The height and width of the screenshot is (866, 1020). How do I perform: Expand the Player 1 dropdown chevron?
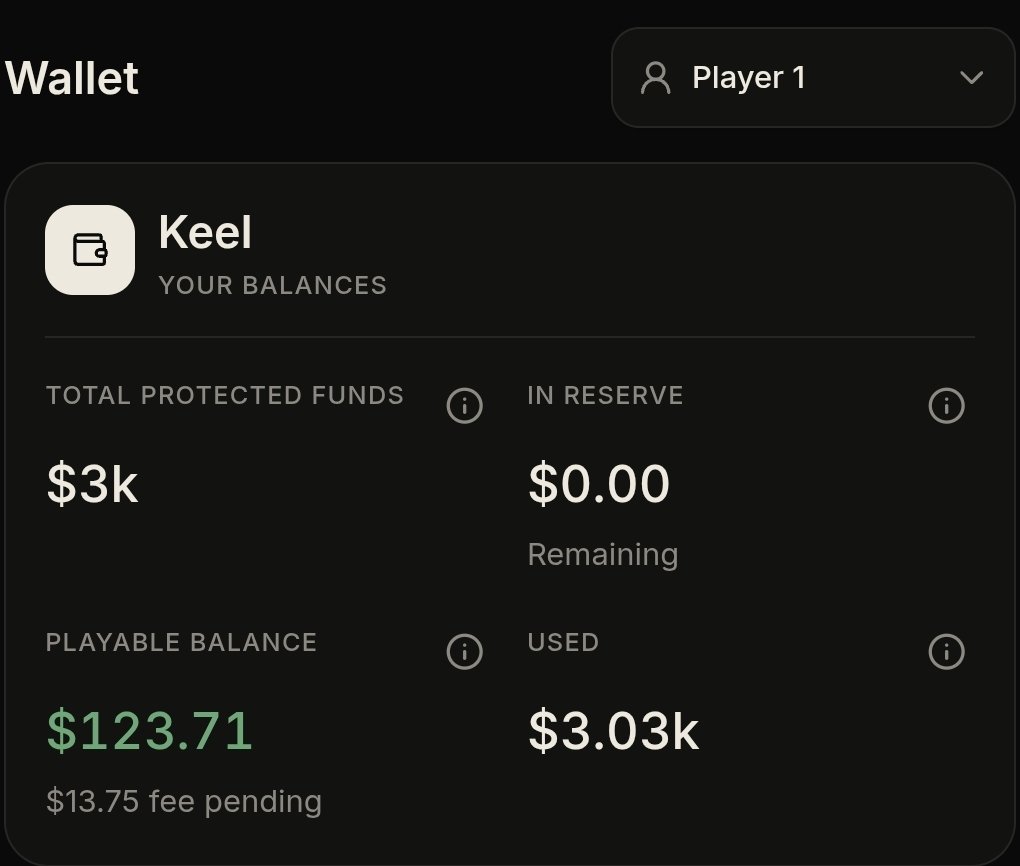point(972,78)
